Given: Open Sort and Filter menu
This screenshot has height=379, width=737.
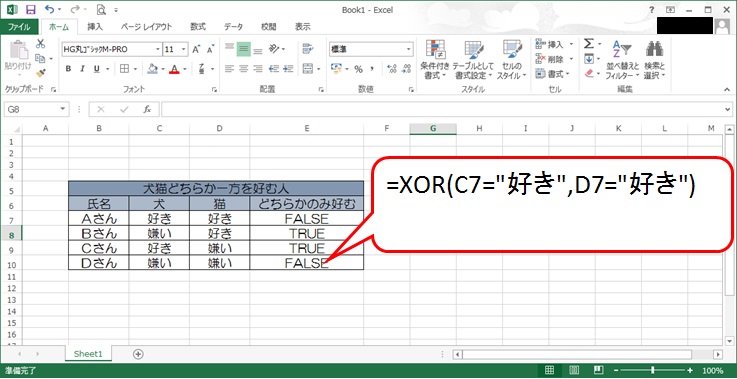Looking at the screenshot, I should tap(622, 60).
